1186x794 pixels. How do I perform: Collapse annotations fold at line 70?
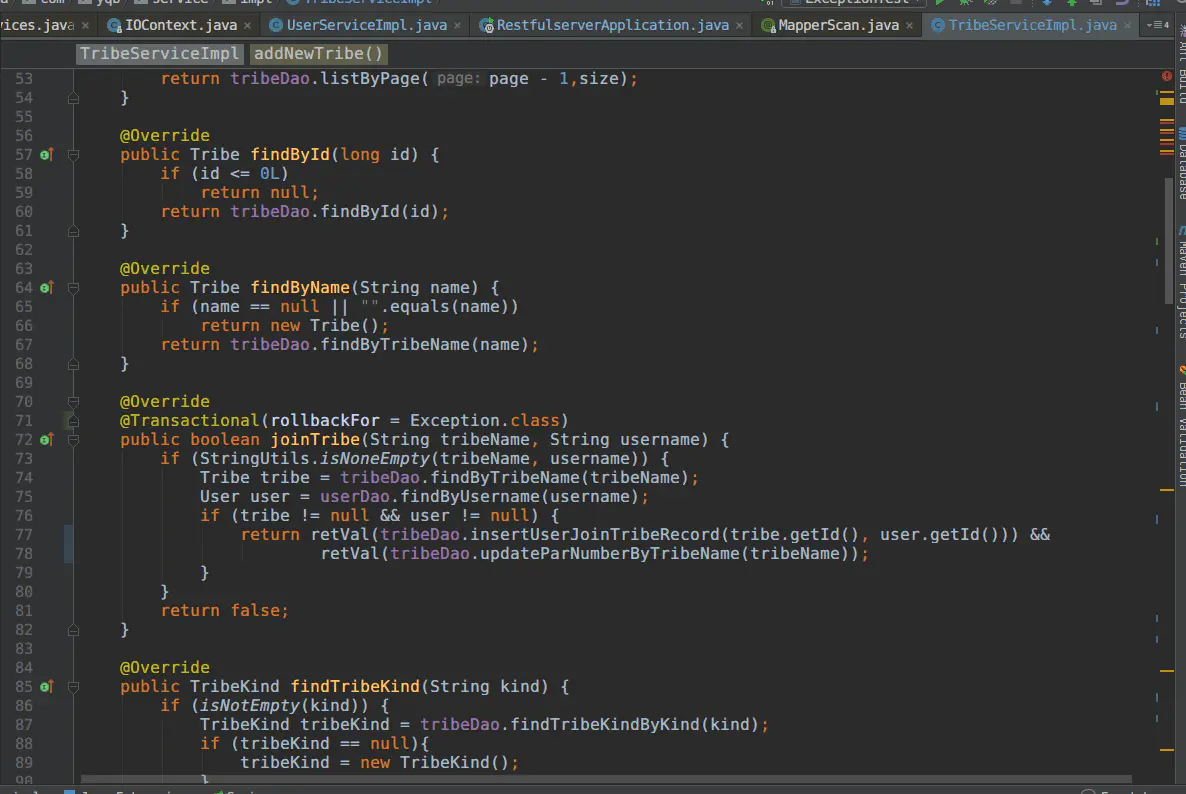[x=73, y=402]
